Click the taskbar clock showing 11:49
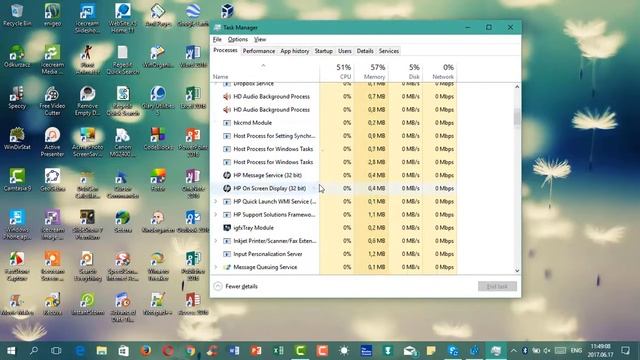 tap(601, 351)
